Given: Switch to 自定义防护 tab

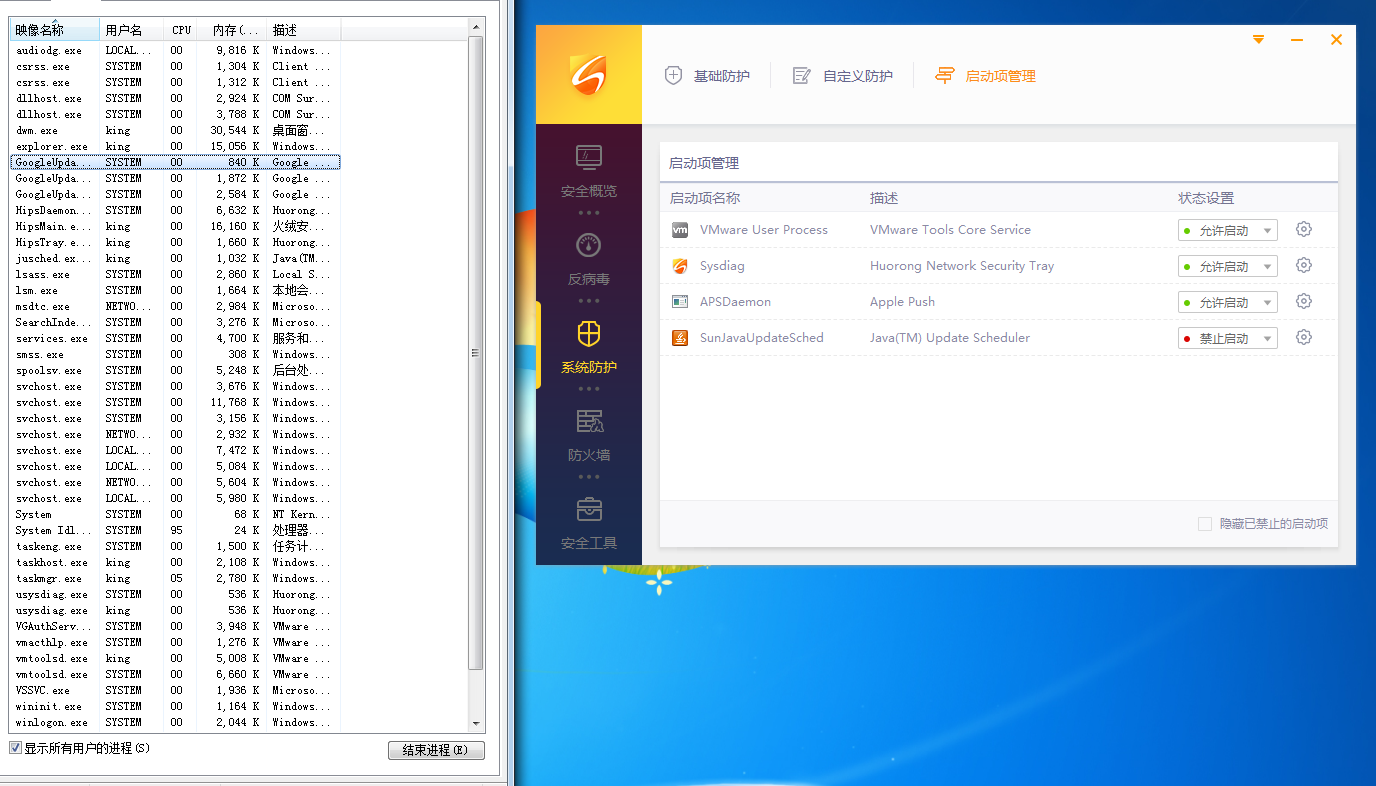Looking at the screenshot, I should pos(842,76).
